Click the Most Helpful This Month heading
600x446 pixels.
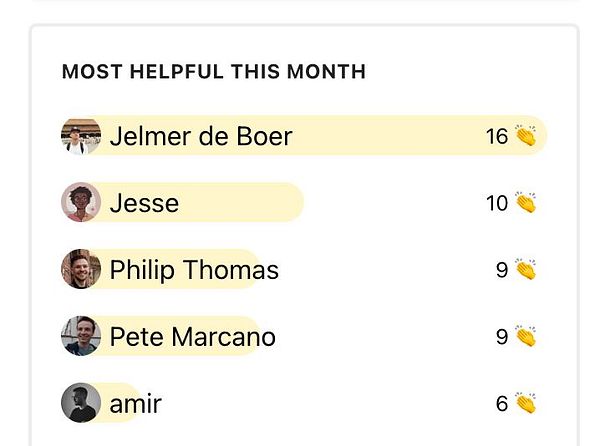[213, 72]
